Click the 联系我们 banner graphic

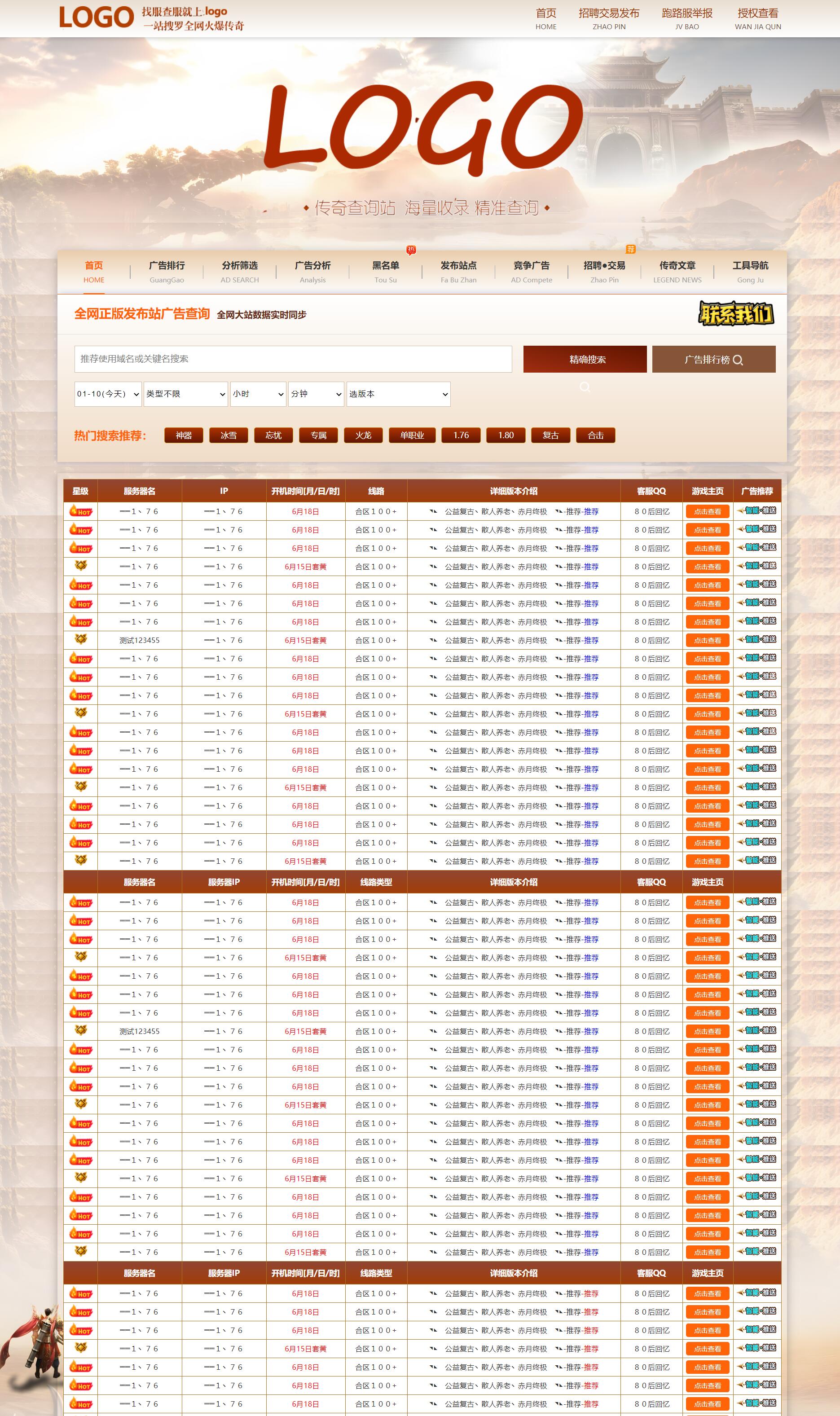pyautogui.click(x=735, y=313)
